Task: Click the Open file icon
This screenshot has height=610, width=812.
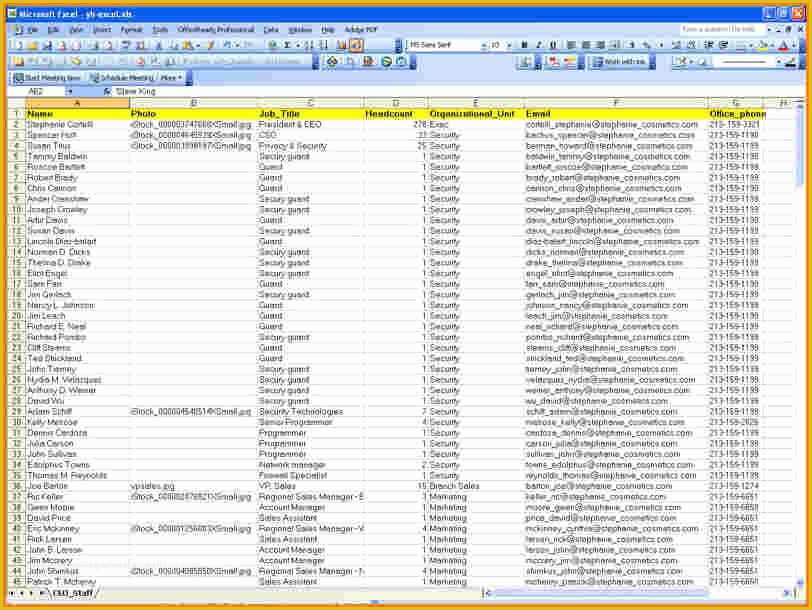Action: click(33, 46)
